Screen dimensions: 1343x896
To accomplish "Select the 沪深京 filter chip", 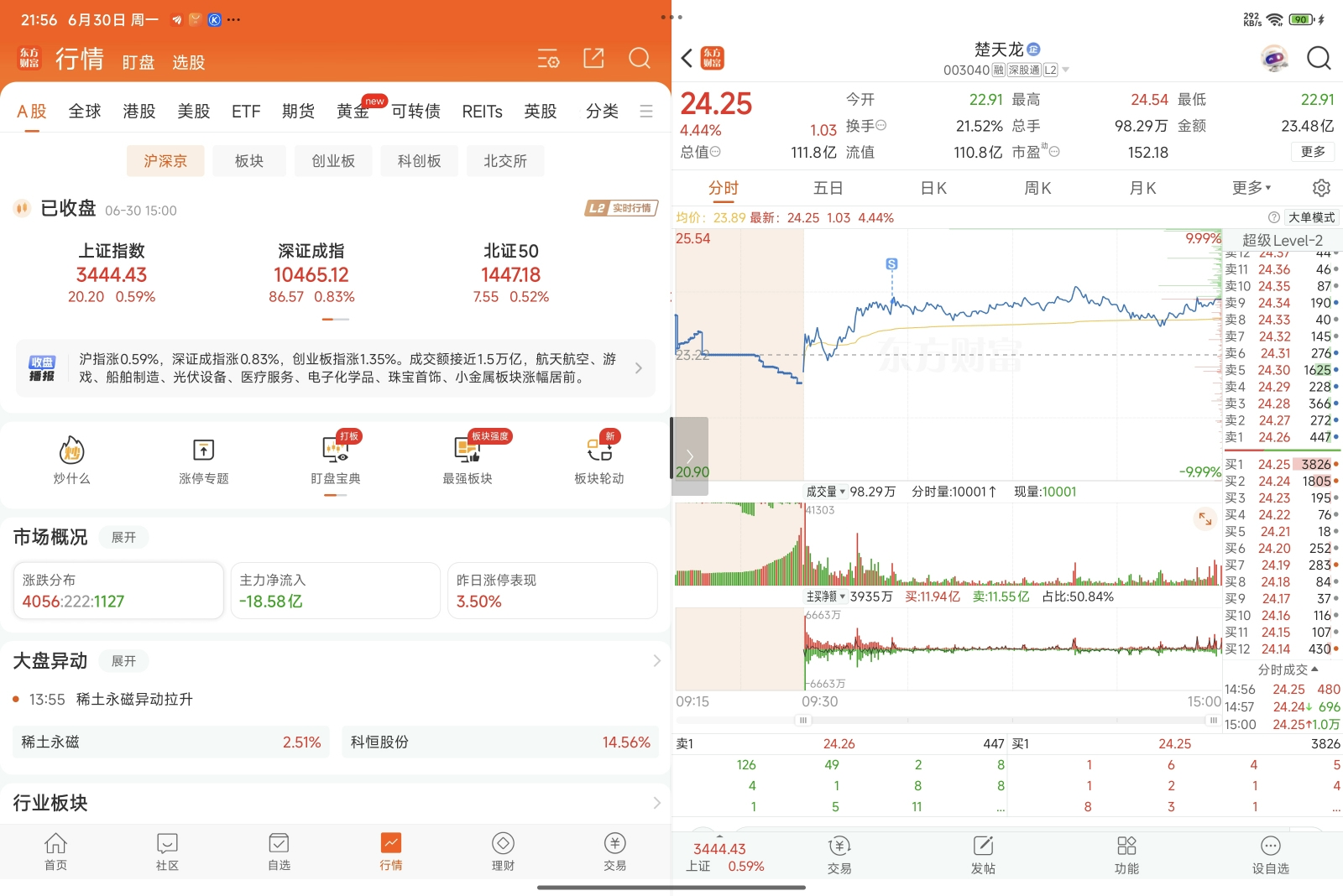I will [x=165, y=161].
